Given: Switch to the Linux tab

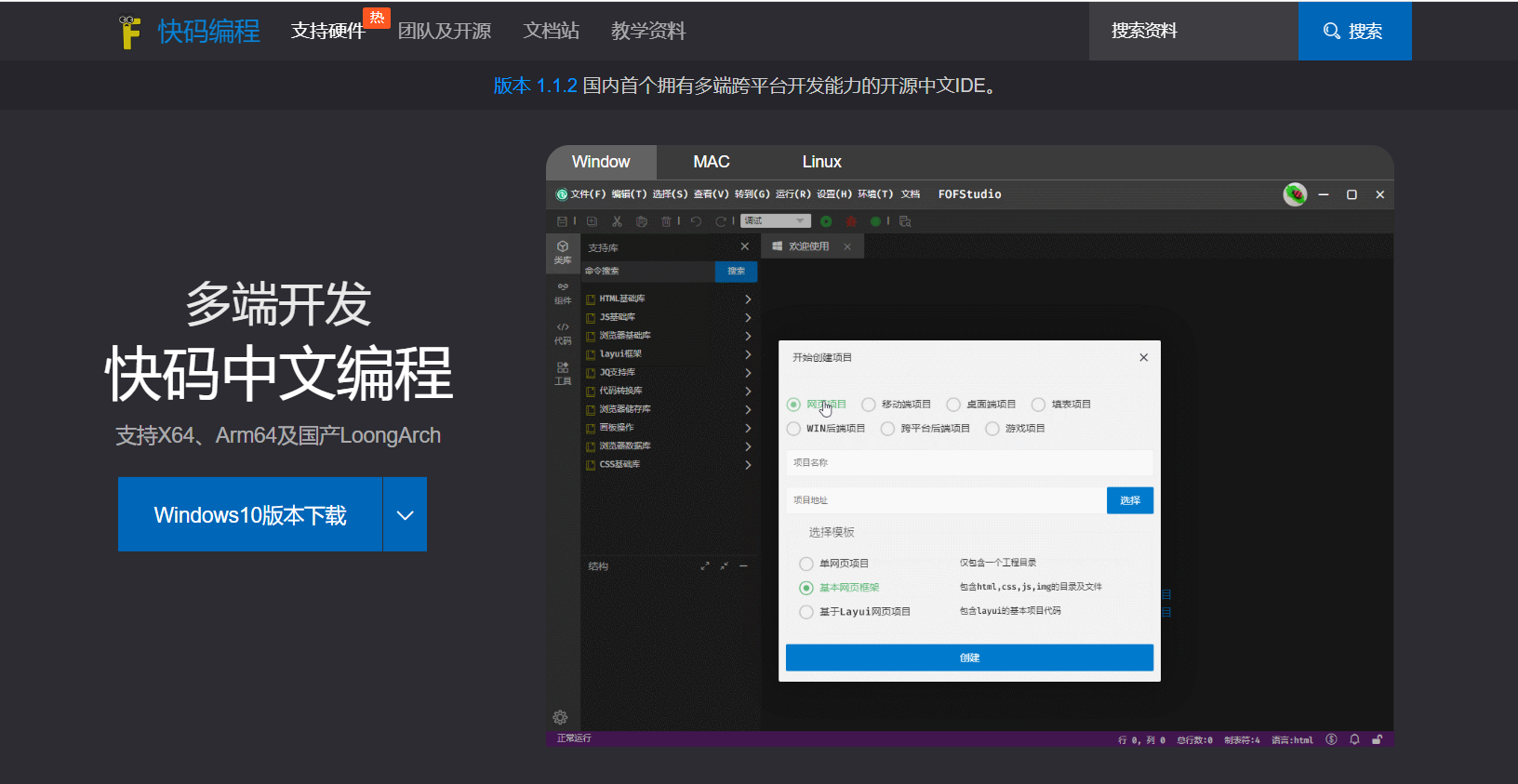Looking at the screenshot, I should point(822,162).
